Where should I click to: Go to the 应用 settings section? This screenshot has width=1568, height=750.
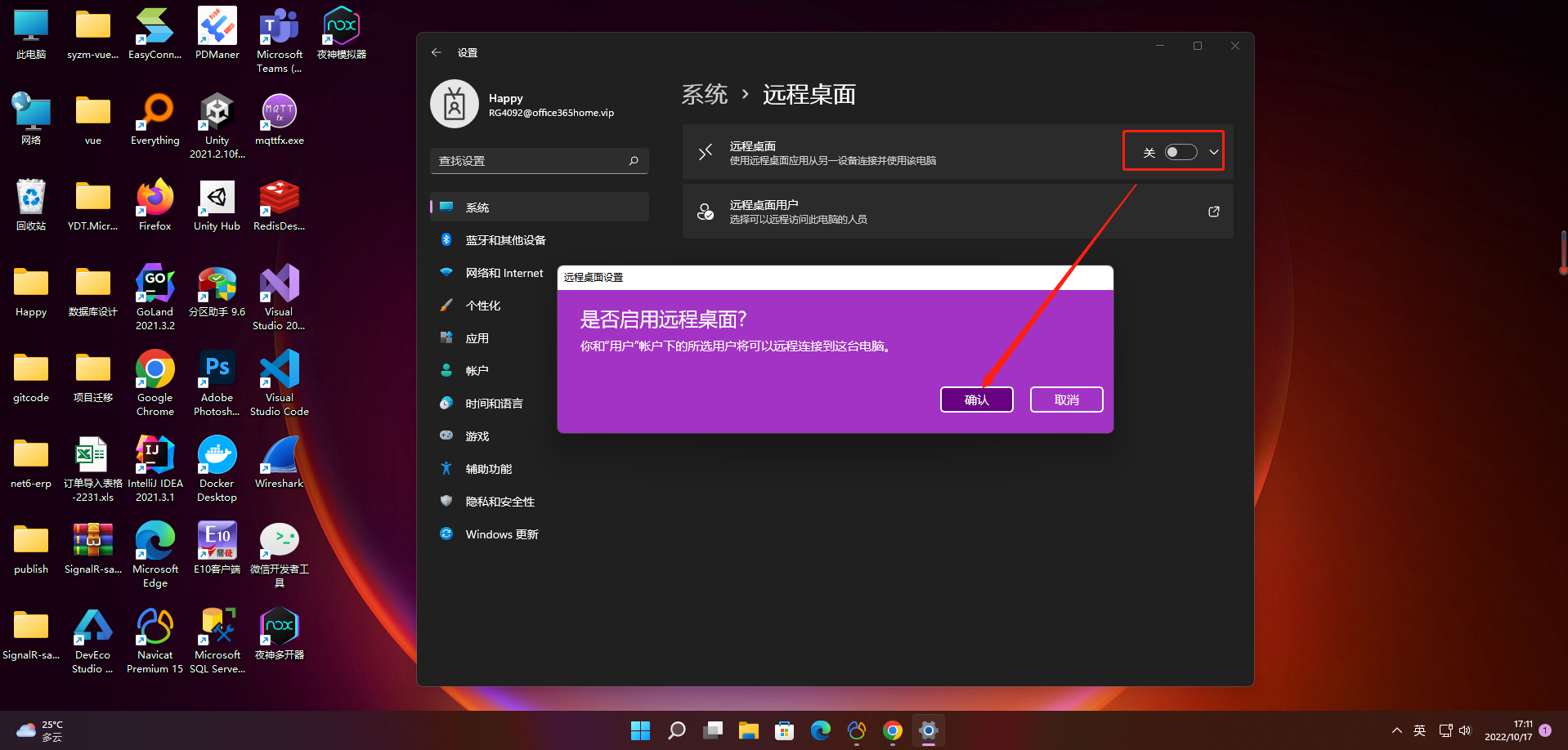point(478,337)
